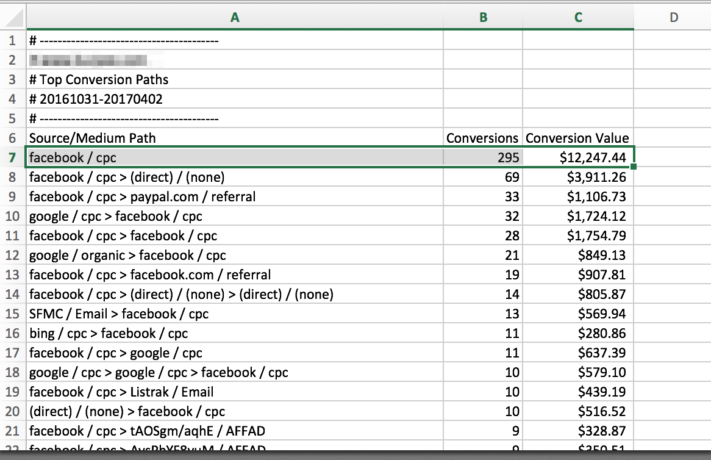Select 'facebook / cpc > paypal.com / referral' cell
The image size is (711, 460).
tap(144, 196)
